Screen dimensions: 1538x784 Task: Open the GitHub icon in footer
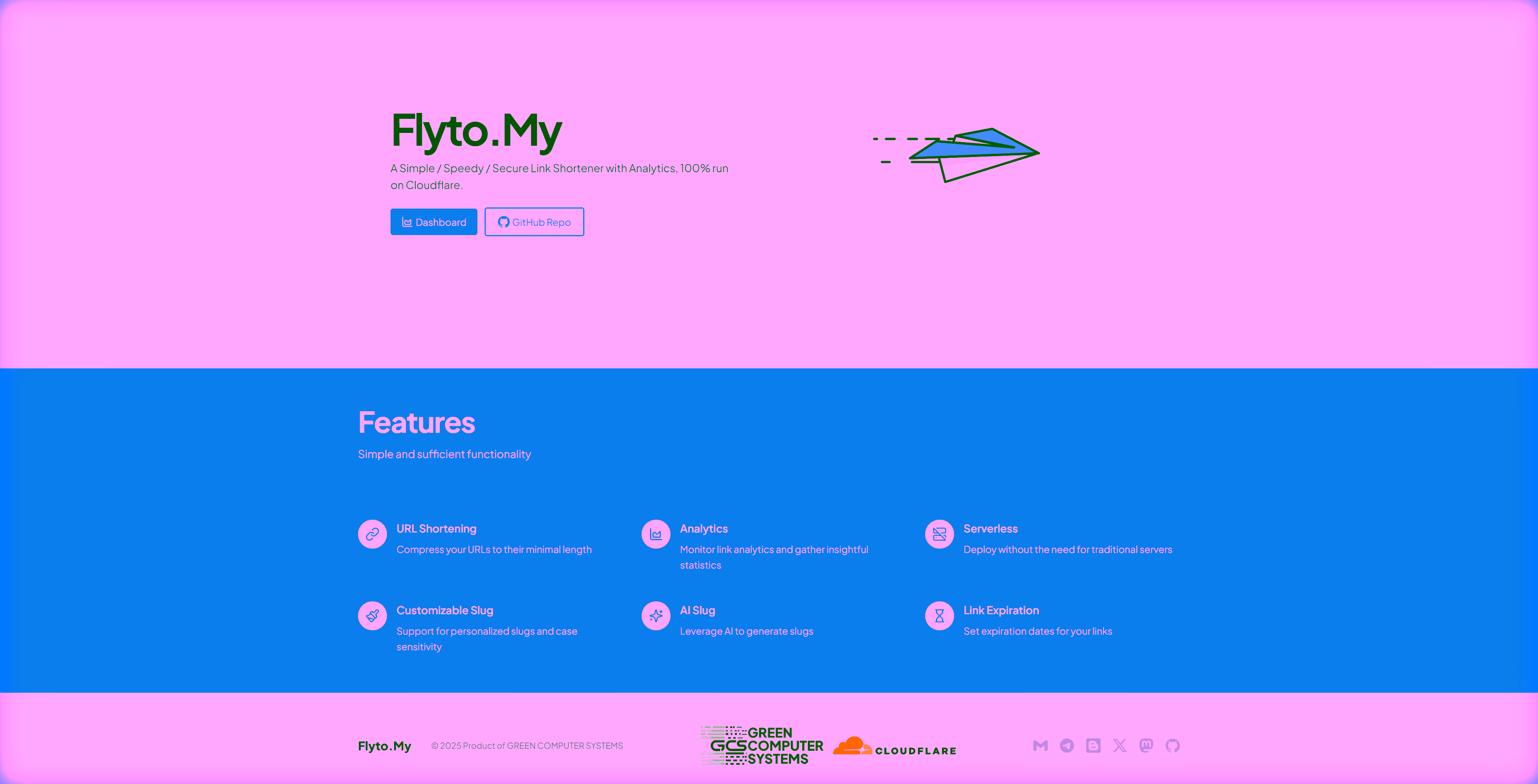[1173, 745]
